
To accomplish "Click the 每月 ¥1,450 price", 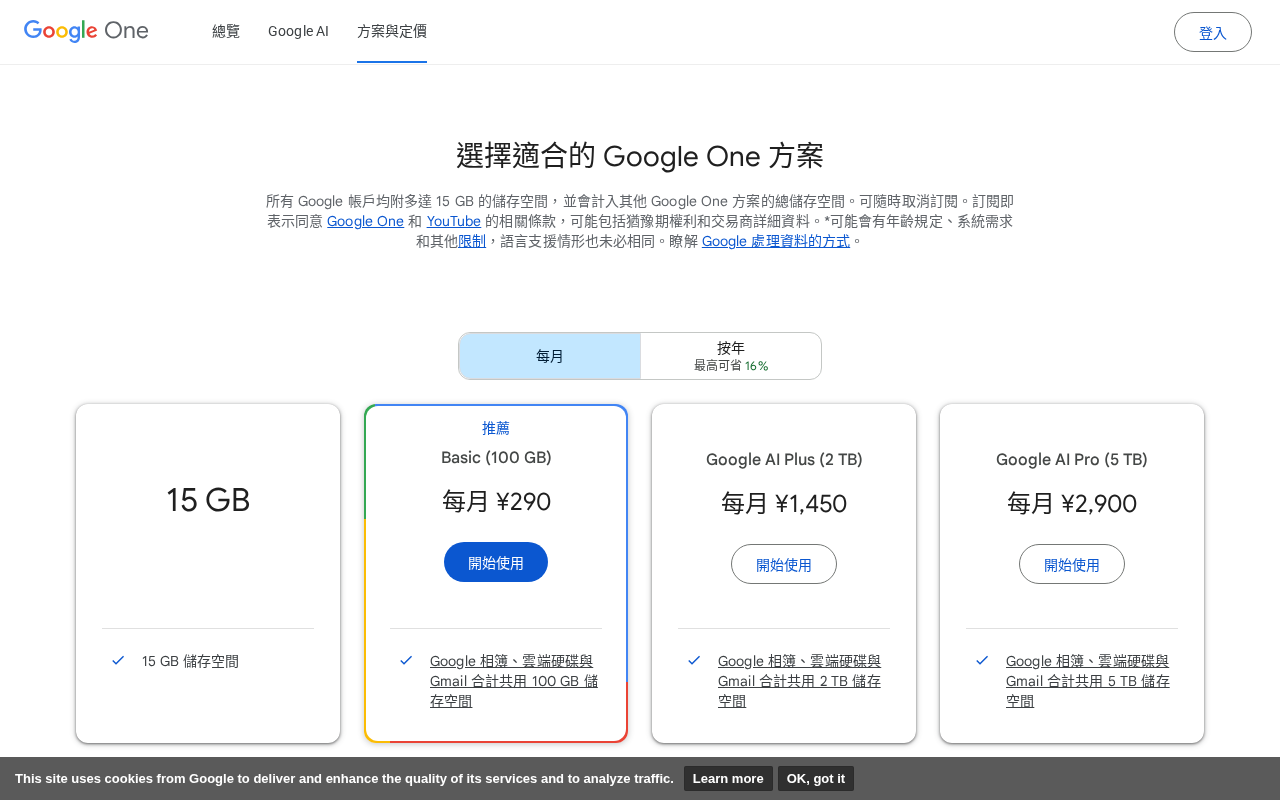I will click(784, 503).
